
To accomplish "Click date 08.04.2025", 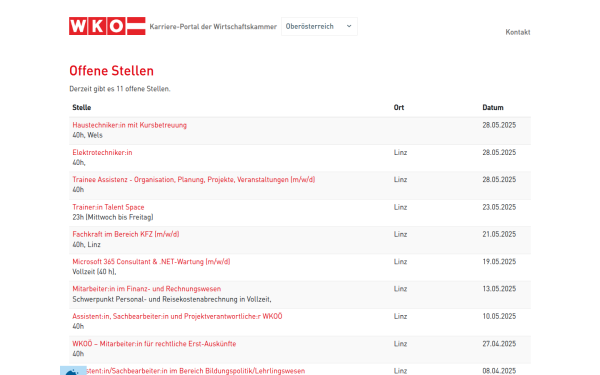I will 499,371.
